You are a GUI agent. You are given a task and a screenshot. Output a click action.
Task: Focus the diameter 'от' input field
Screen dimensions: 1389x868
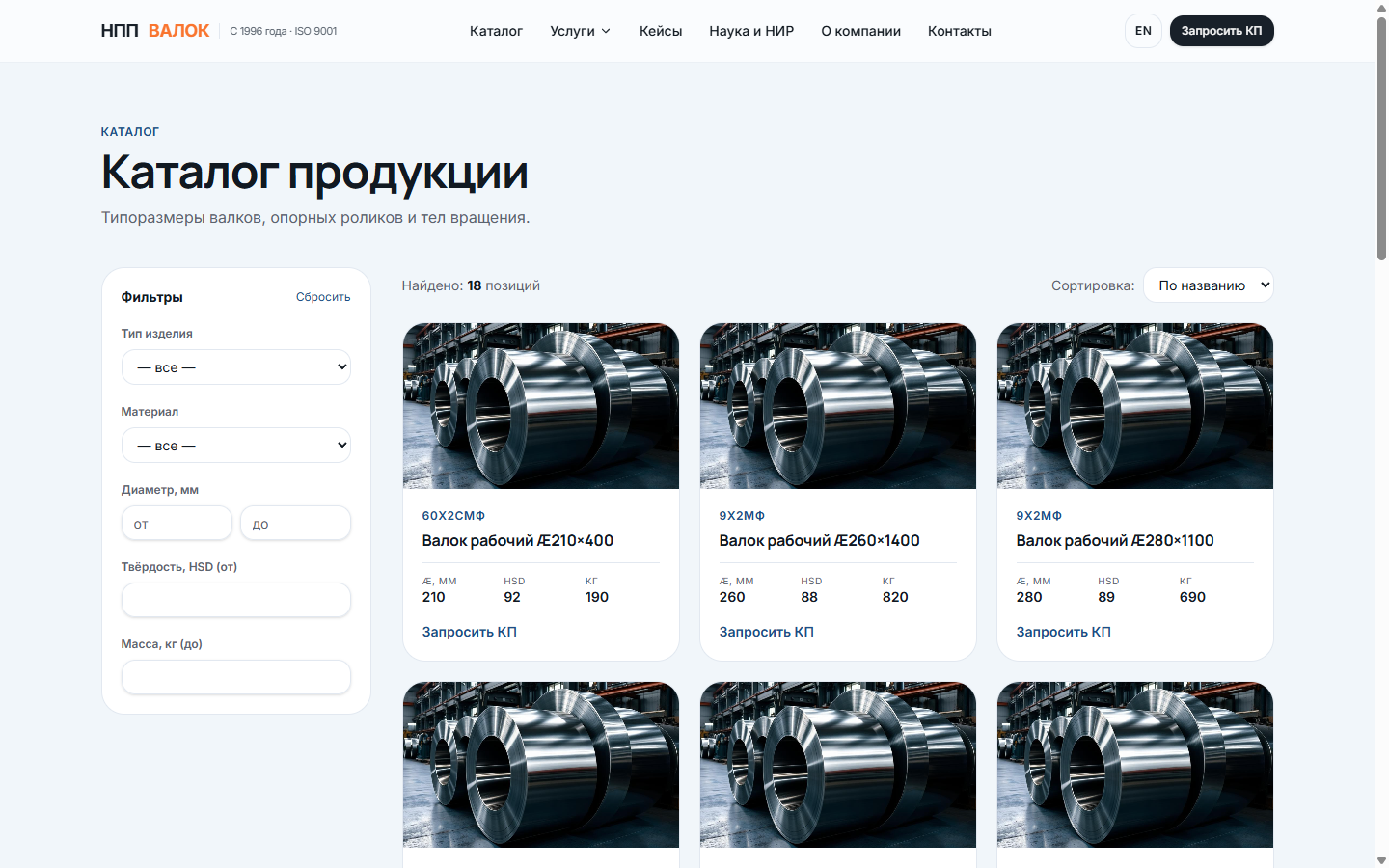pyautogui.click(x=177, y=523)
